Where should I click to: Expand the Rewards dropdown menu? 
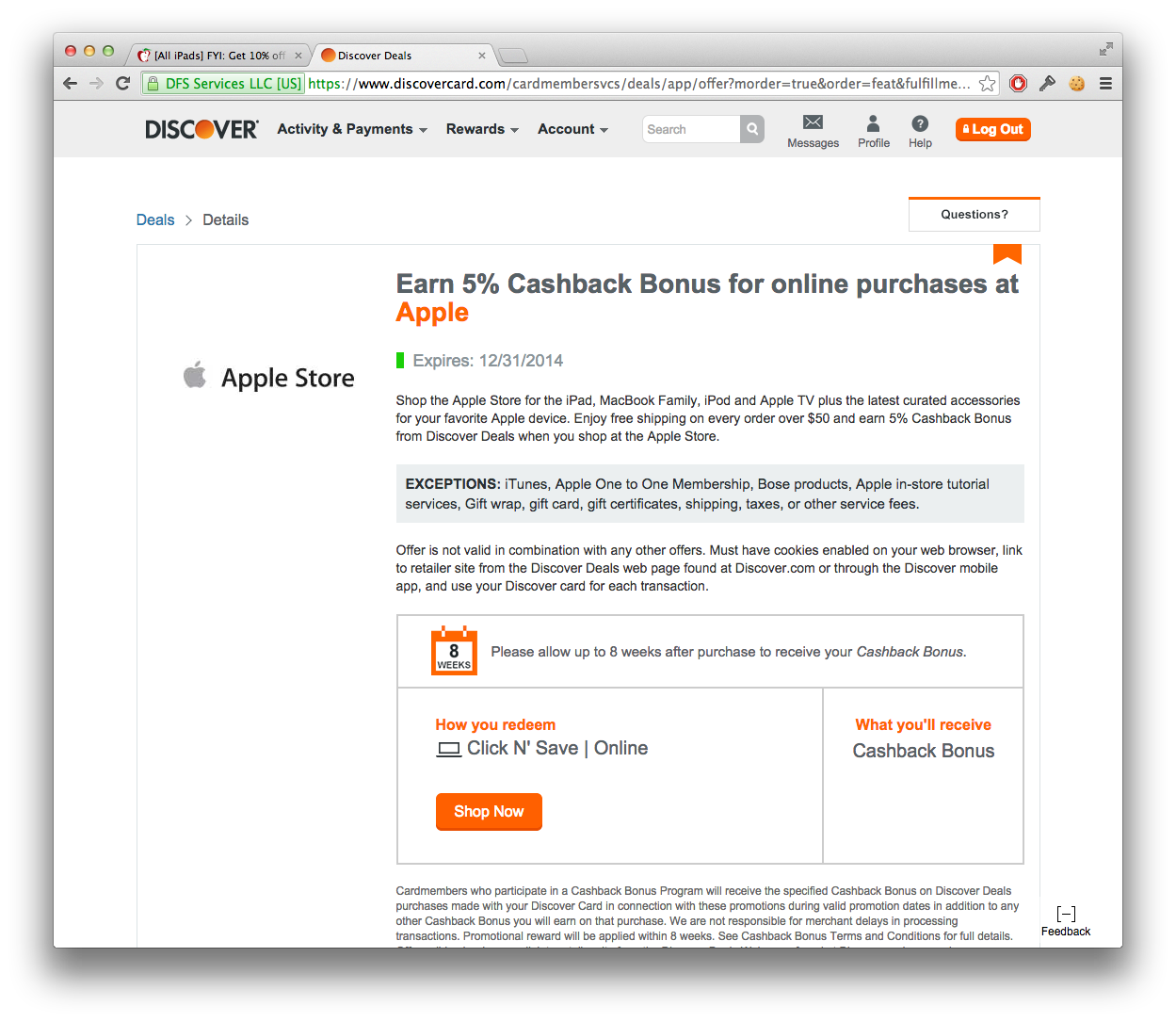click(482, 129)
